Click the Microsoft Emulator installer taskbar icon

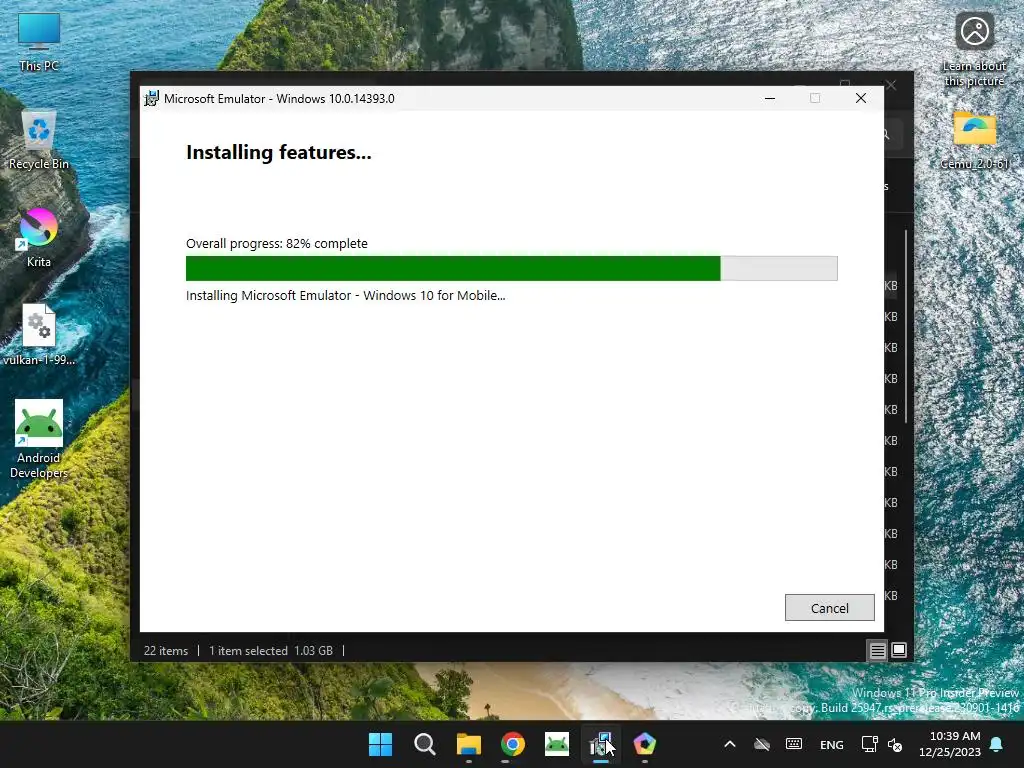[600, 744]
